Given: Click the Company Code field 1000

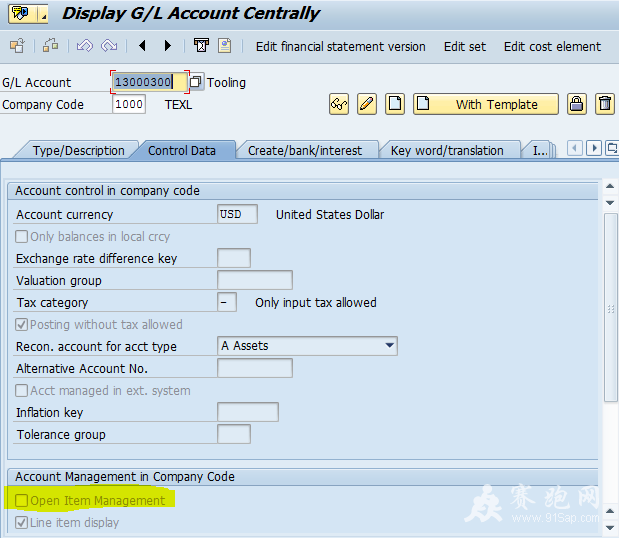Looking at the screenshot, I should pyautogui.click(x=129, y=104).
